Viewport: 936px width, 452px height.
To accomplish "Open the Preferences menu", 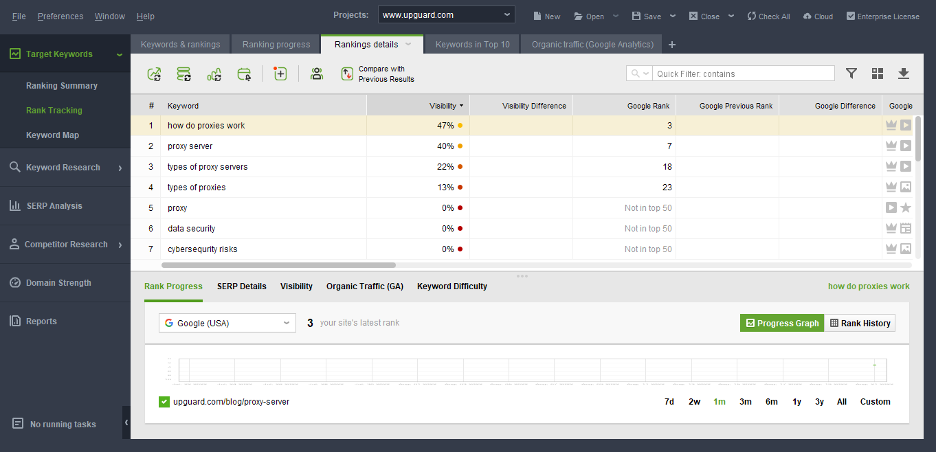I will 60,16.
